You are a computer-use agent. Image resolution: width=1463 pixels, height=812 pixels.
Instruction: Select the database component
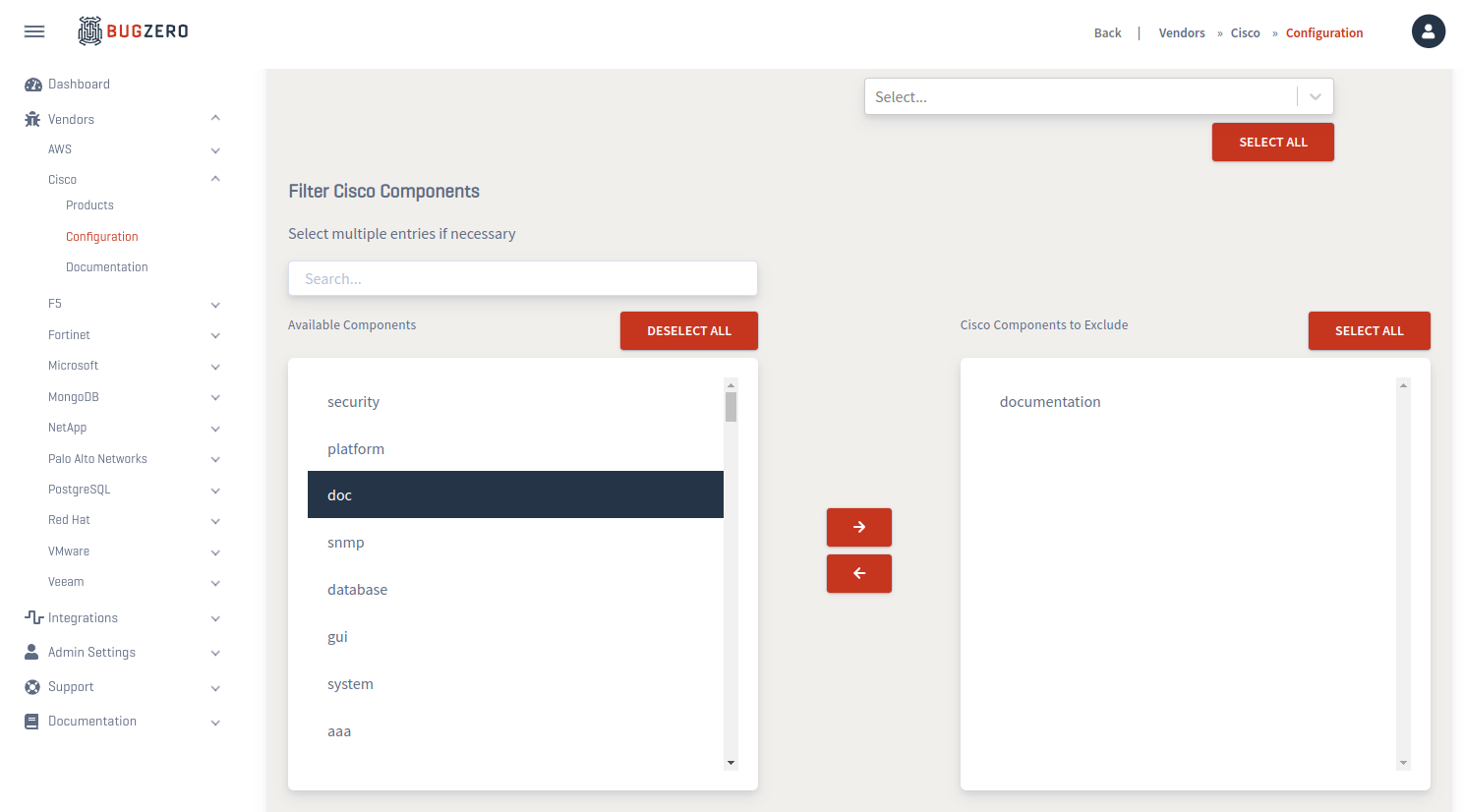pos(515,589)
